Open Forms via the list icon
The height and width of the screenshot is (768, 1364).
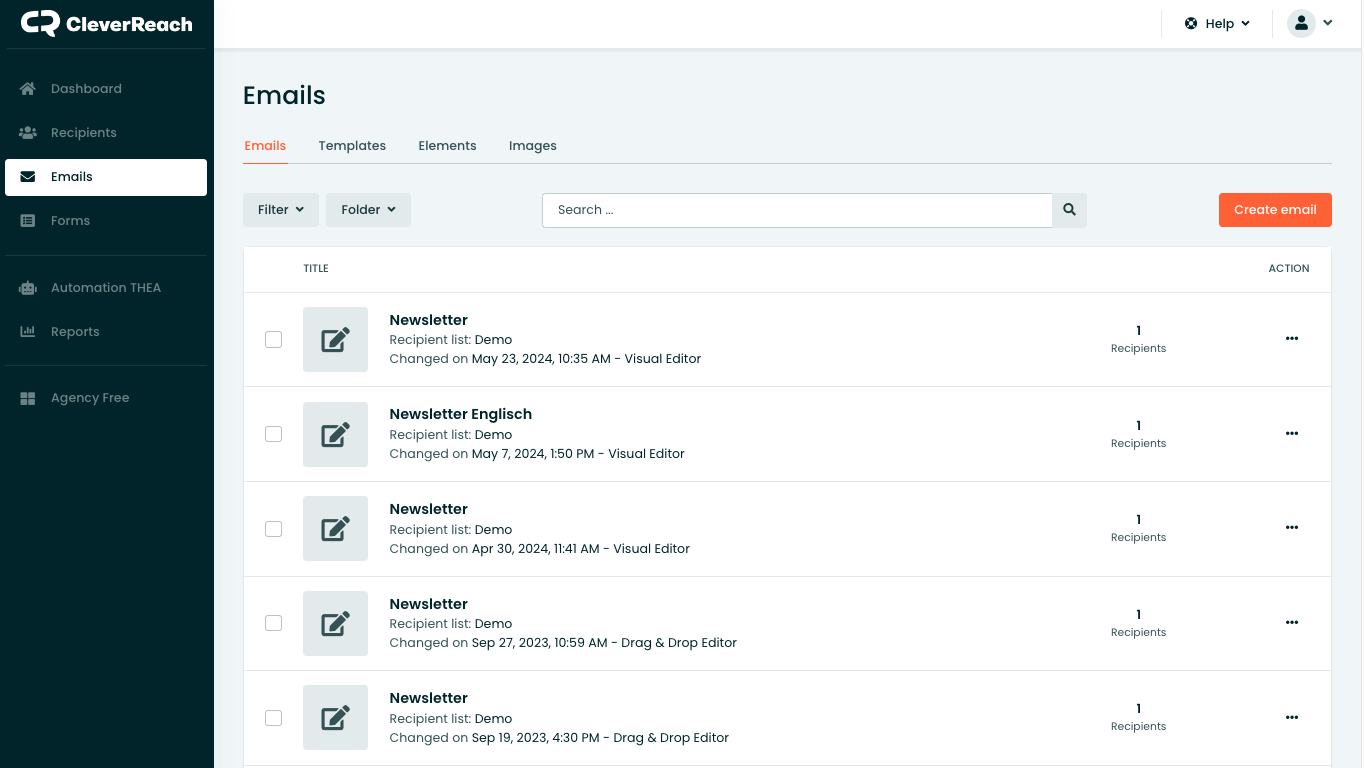(x=28, y=221)
